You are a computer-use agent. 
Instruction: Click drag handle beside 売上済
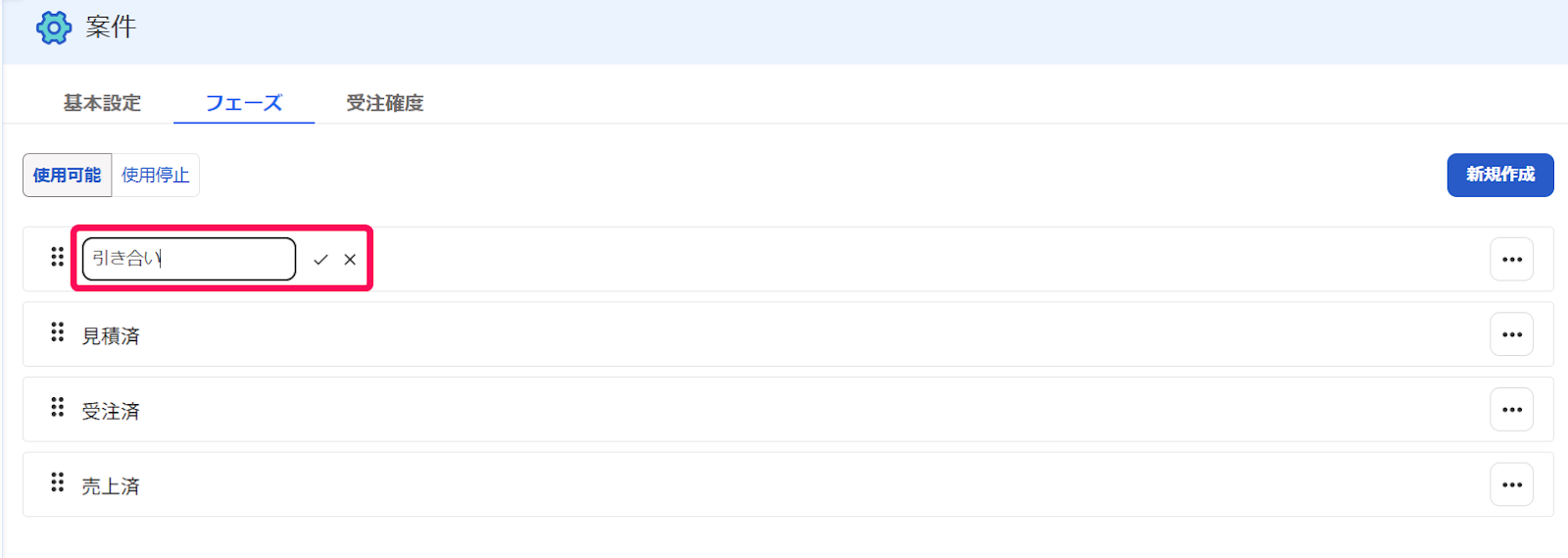pyautogui.click(x=58, y=482)
